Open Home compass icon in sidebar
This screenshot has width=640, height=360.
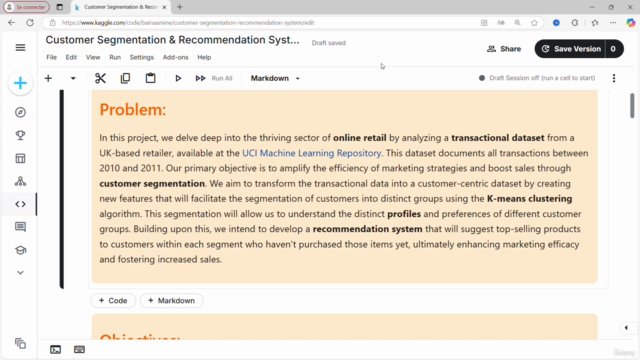[x=20, y=112]
